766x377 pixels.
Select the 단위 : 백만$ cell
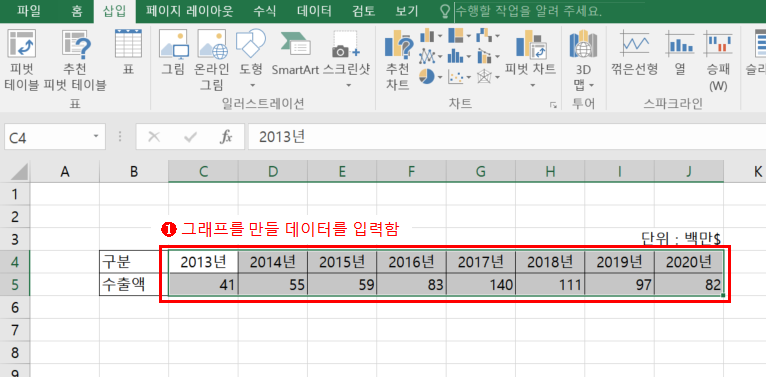[681, 239]
